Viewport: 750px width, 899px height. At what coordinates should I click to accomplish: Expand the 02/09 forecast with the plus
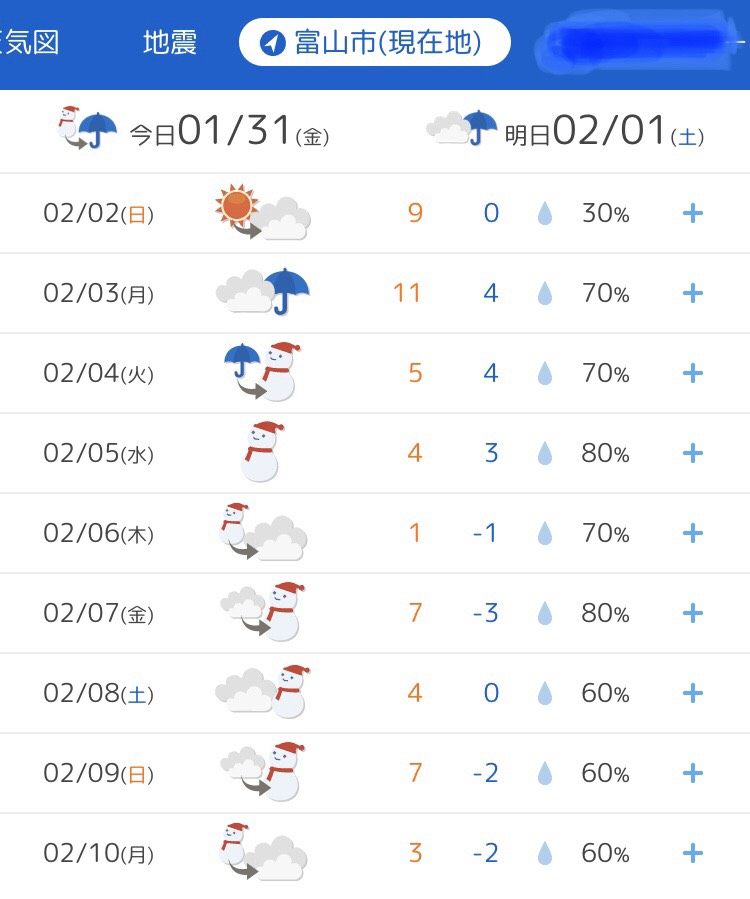[x=693, y=773]
